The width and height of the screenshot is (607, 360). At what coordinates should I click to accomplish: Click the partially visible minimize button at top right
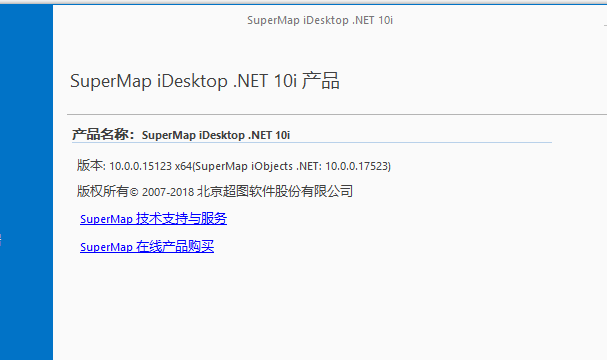605,25
